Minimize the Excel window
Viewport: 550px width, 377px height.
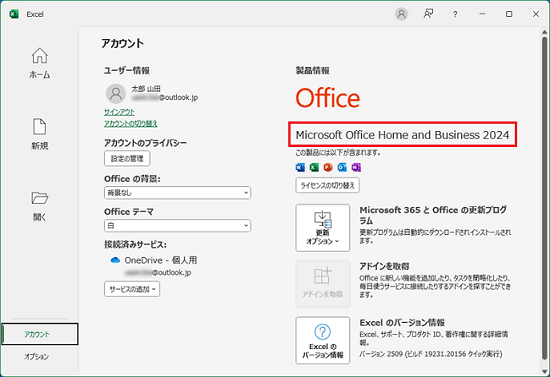point(482,14)
